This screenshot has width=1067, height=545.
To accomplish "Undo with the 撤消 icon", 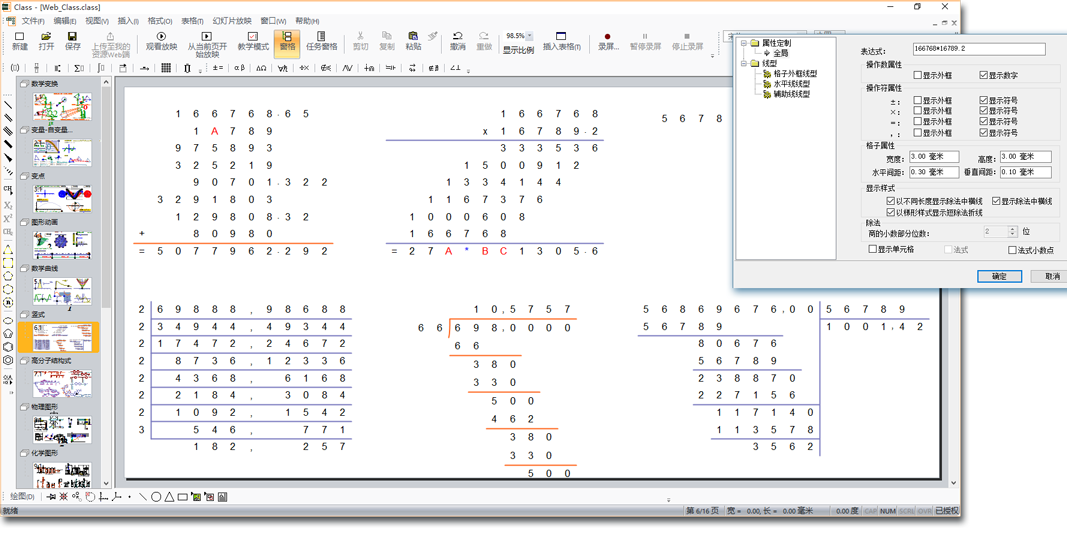I will [x=457, y=40].
